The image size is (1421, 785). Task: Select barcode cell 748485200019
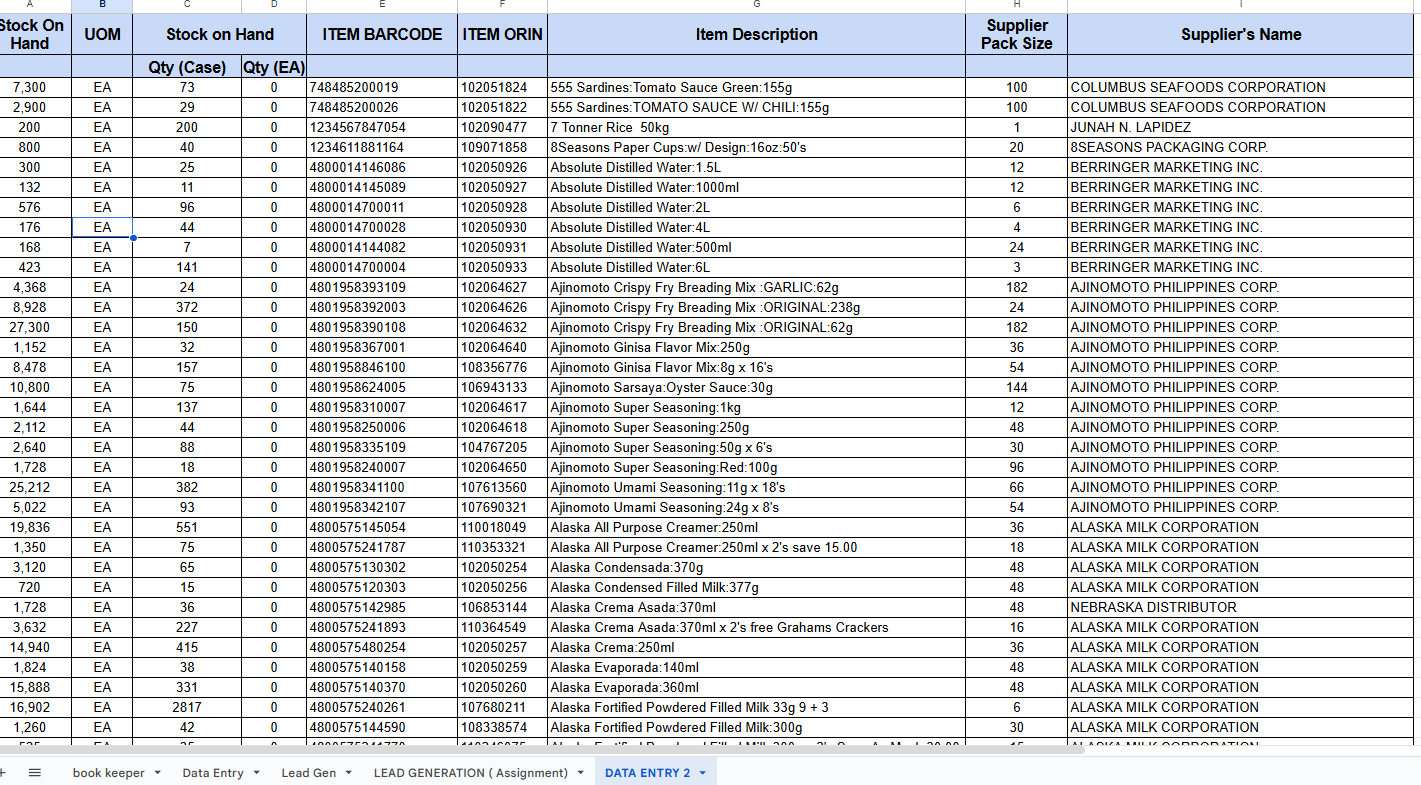(382, 87)
